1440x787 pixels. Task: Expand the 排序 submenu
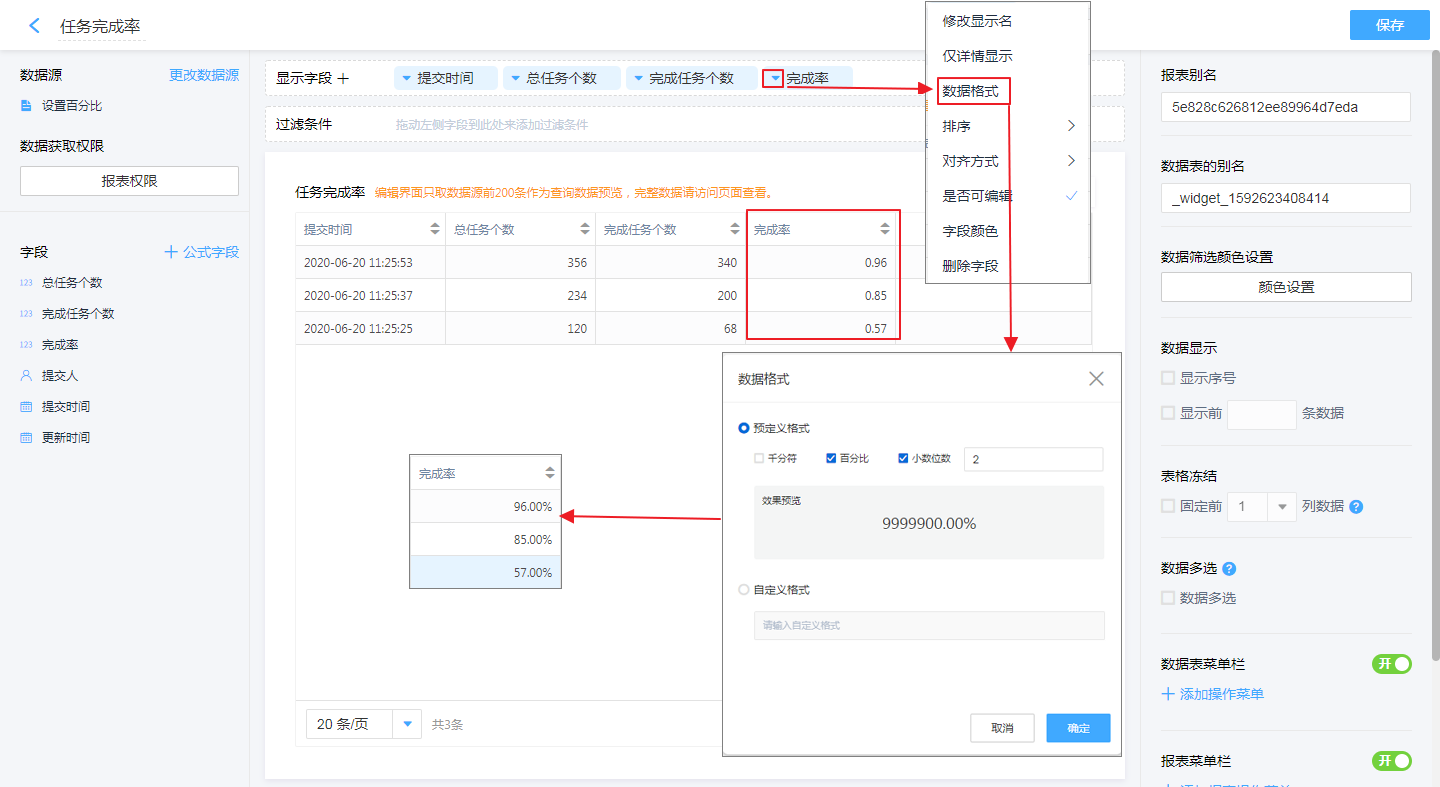1071,126
